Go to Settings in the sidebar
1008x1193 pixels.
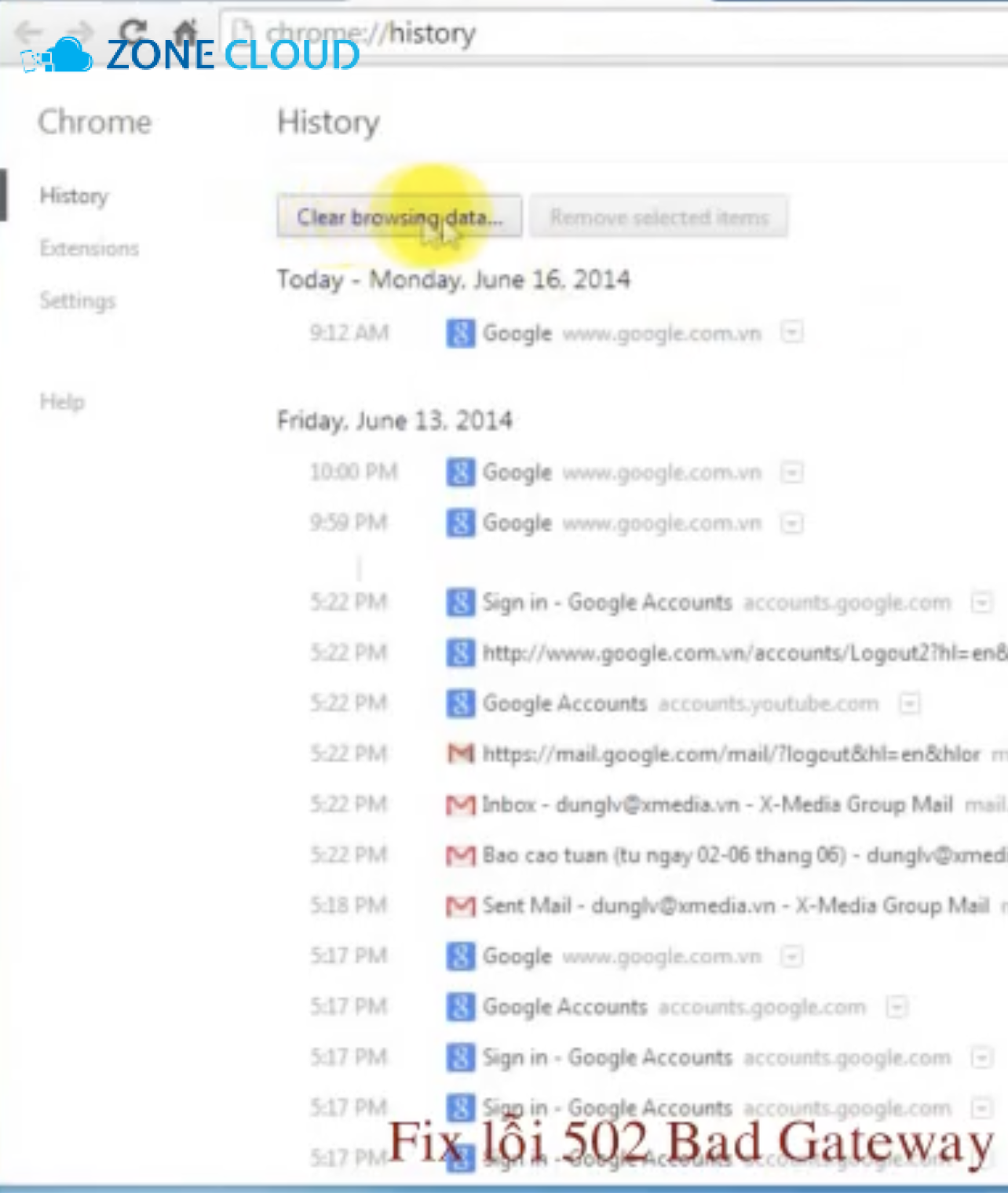pos(77,301)
